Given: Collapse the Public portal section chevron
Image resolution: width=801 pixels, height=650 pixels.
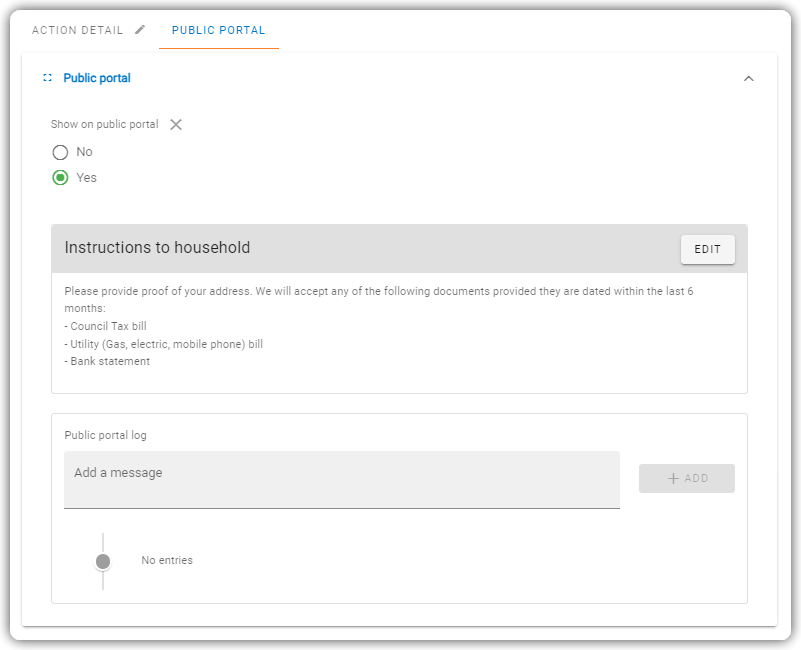Looking at the screenshot, I should 748,78.
